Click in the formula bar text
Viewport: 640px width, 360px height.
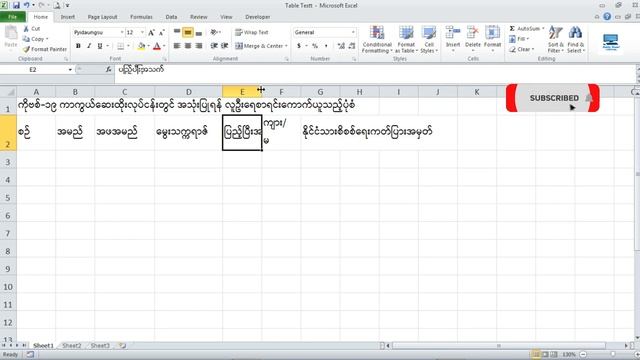140,69
